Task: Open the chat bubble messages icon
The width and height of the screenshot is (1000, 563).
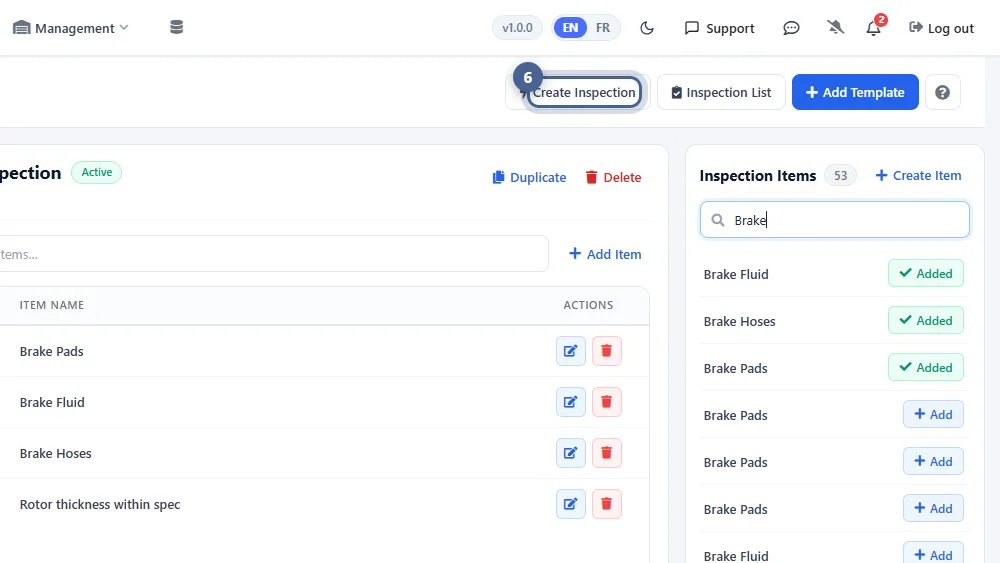Action: tap(791, 28)
